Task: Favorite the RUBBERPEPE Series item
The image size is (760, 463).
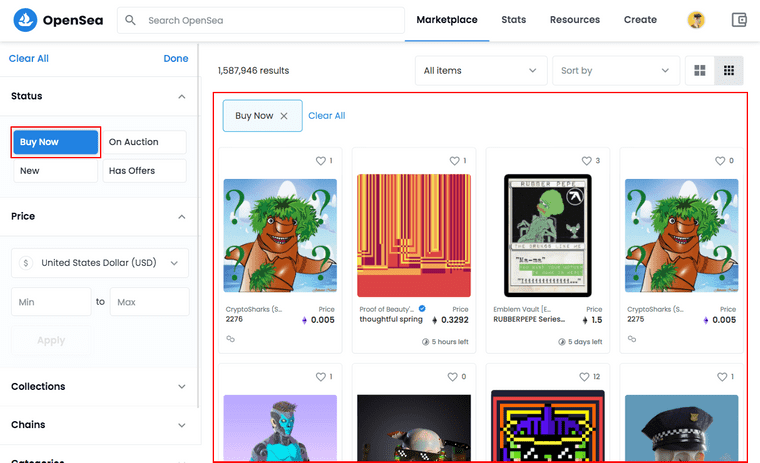Action: click(586, 160)
